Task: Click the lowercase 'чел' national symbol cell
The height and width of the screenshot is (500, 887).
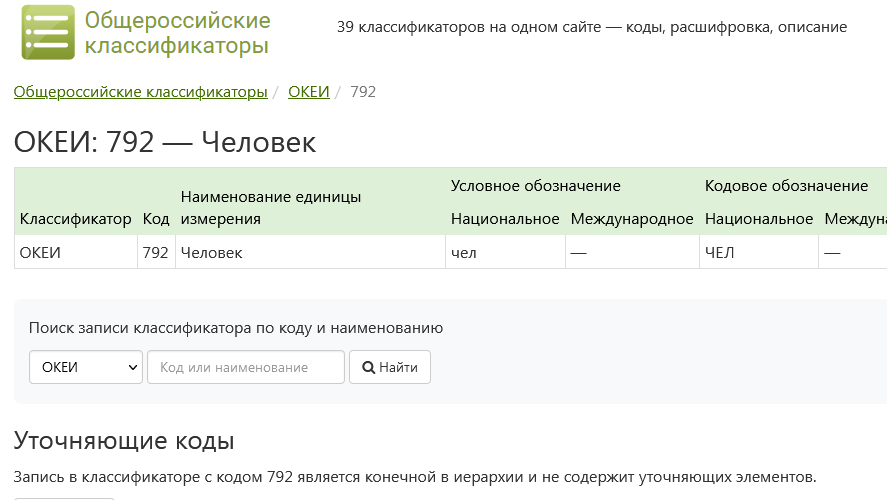Action: point(464,253)
